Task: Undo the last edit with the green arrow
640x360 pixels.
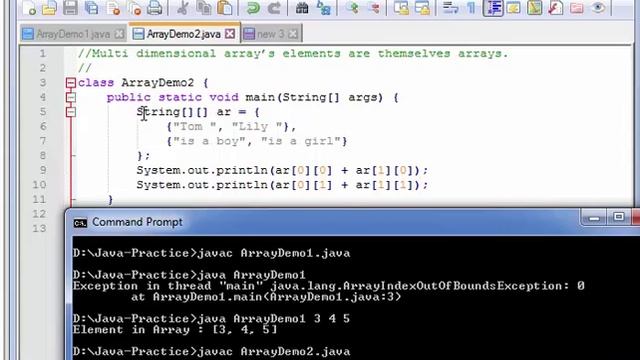Action: coord(253,7)
